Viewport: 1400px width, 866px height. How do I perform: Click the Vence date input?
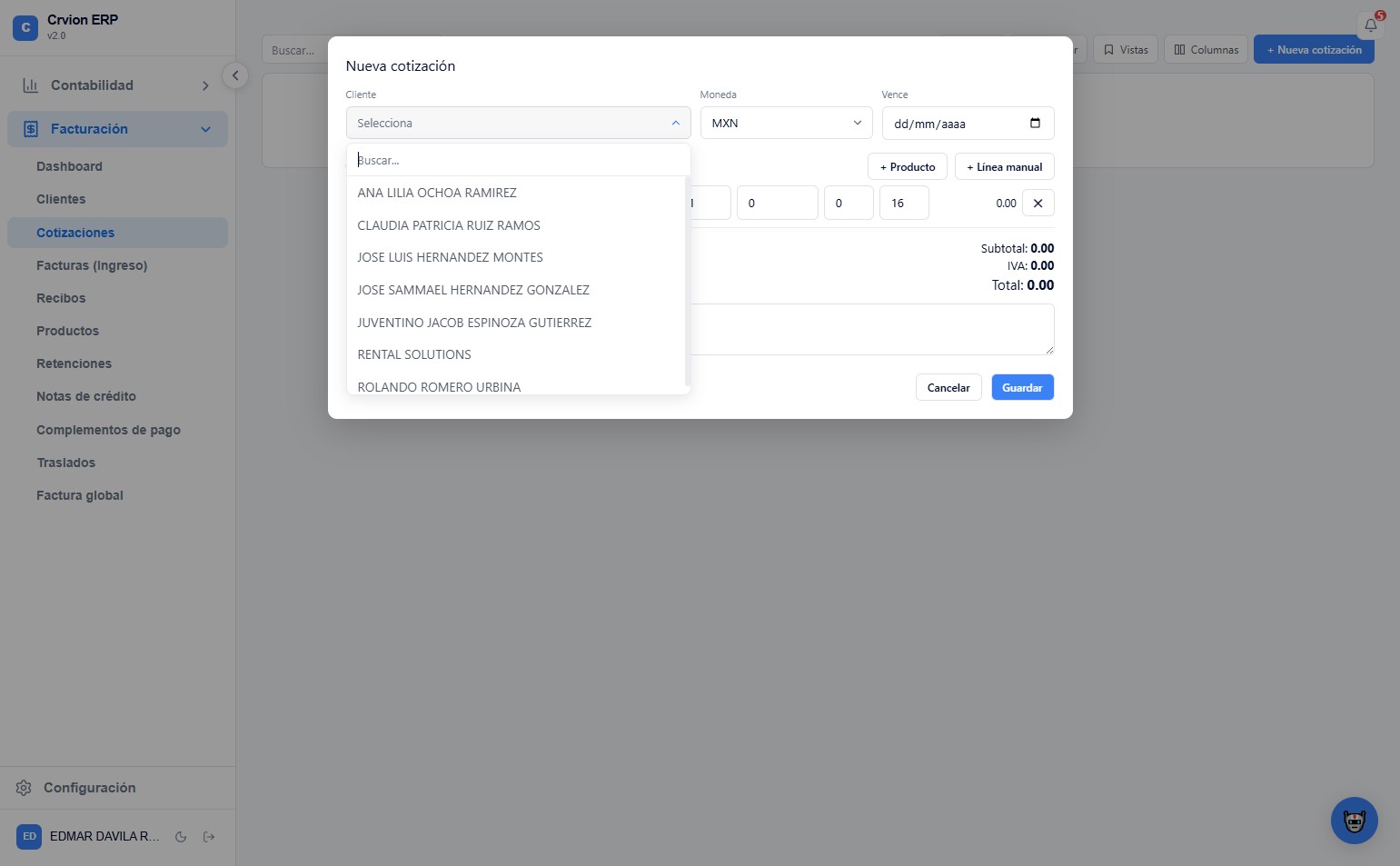pos(968,124)
